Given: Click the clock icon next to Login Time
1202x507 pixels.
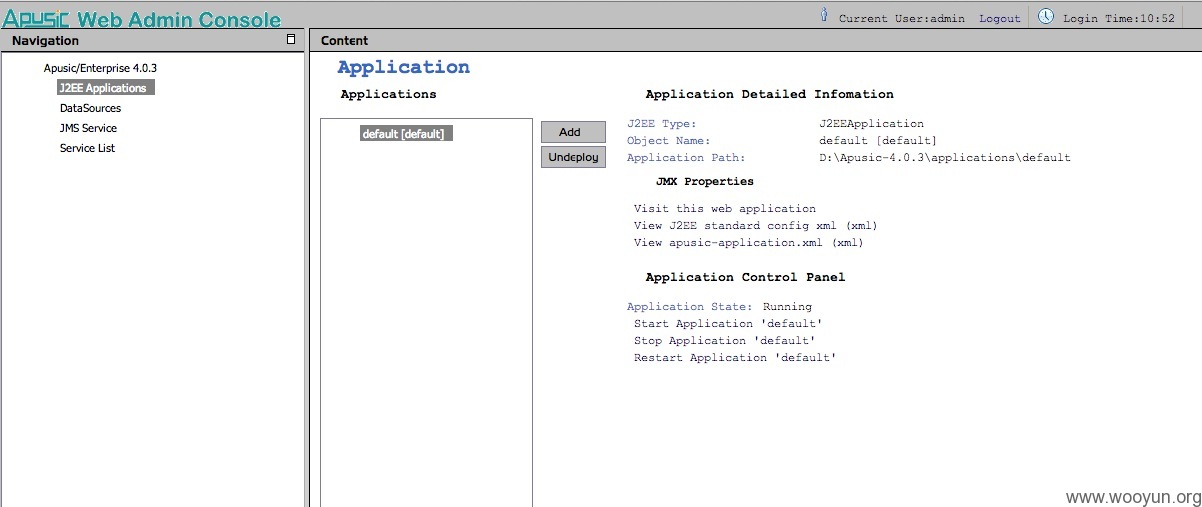Looking at the screenshot, I should [1046, 16].
